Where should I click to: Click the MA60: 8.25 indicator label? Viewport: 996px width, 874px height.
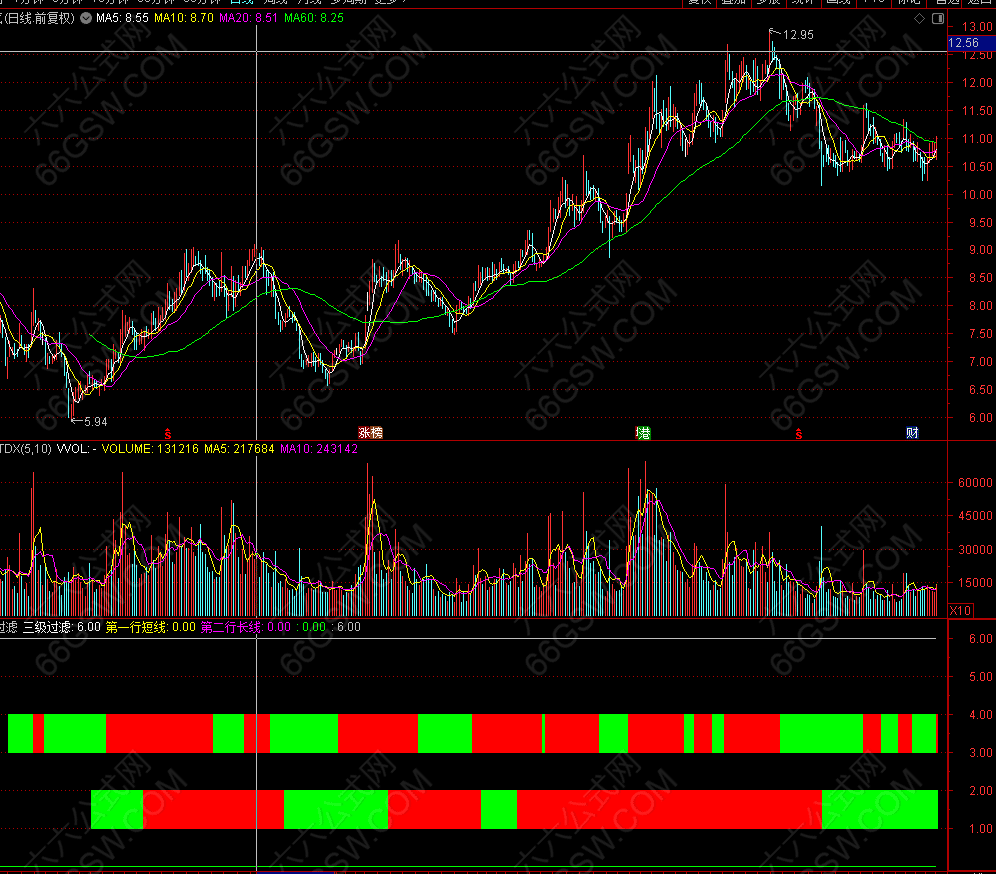[314, 18]
